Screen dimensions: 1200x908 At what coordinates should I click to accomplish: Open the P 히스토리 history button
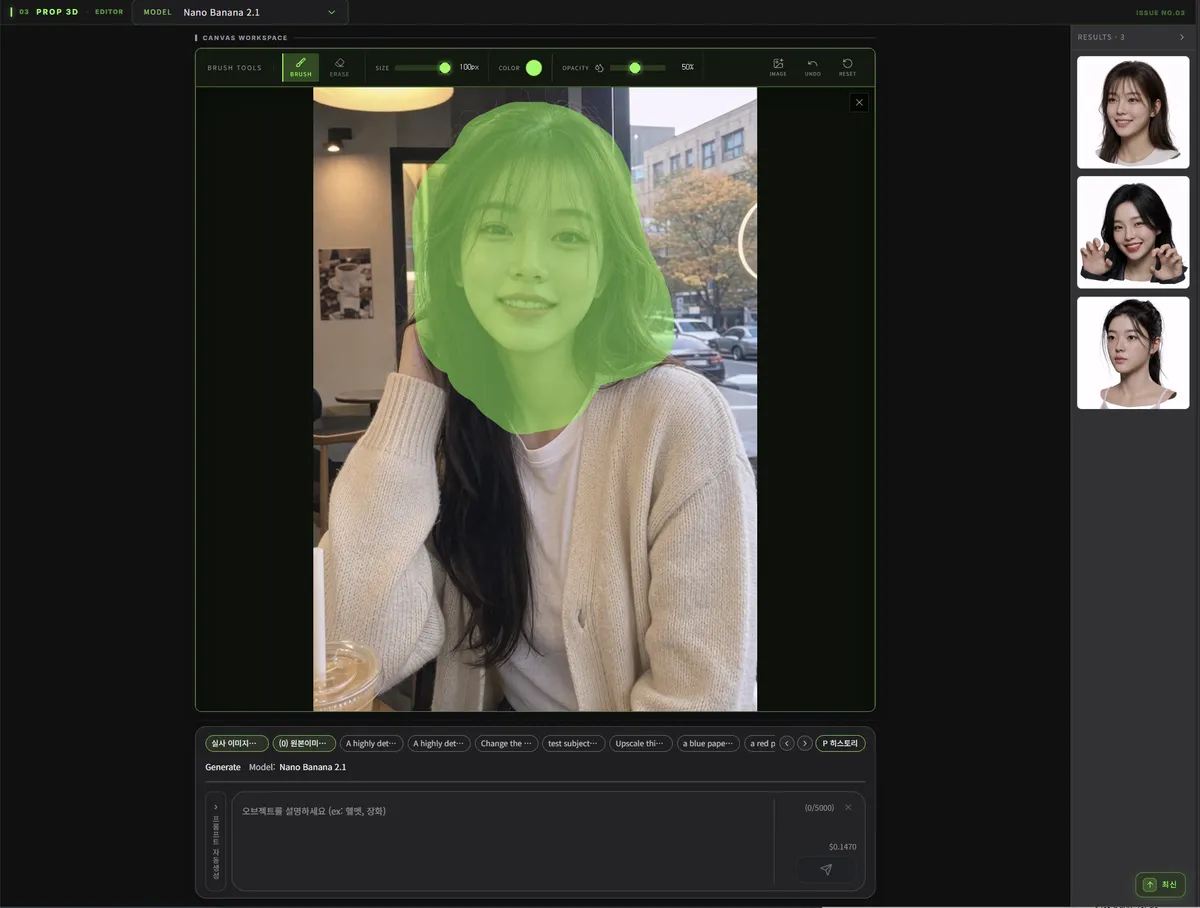pos(840,744)
